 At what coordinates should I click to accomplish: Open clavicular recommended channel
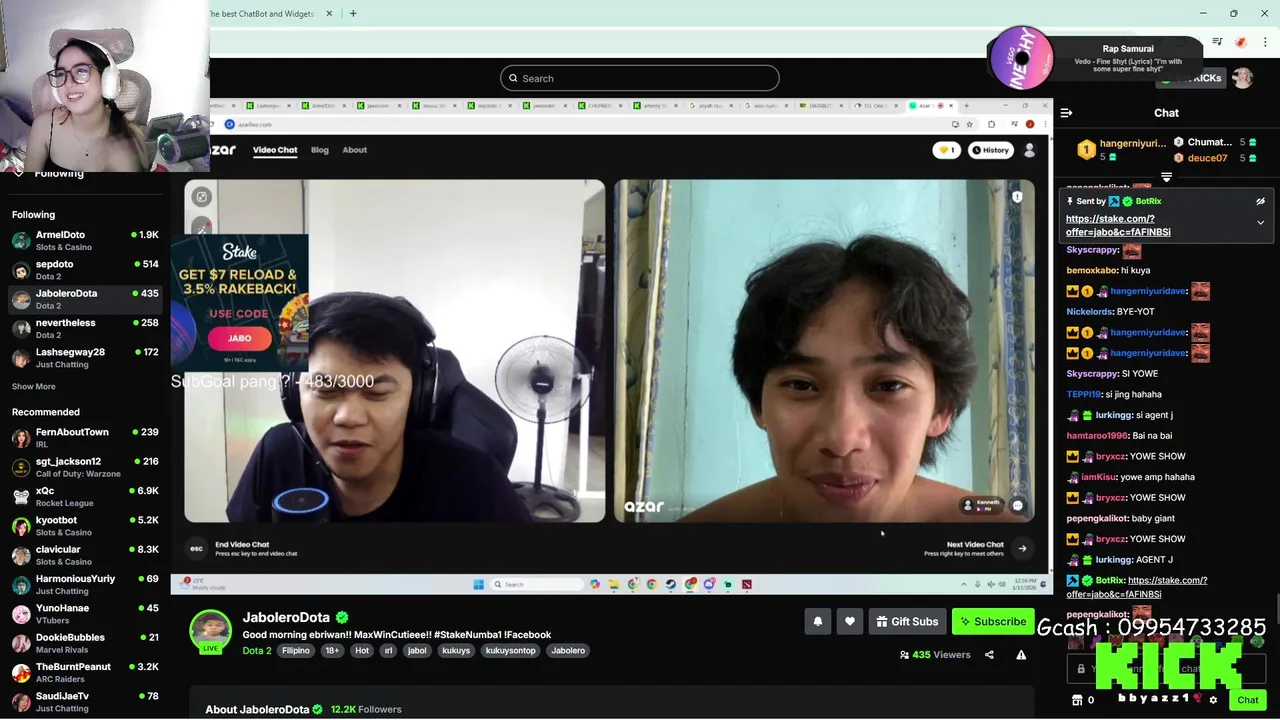point(85,555)
